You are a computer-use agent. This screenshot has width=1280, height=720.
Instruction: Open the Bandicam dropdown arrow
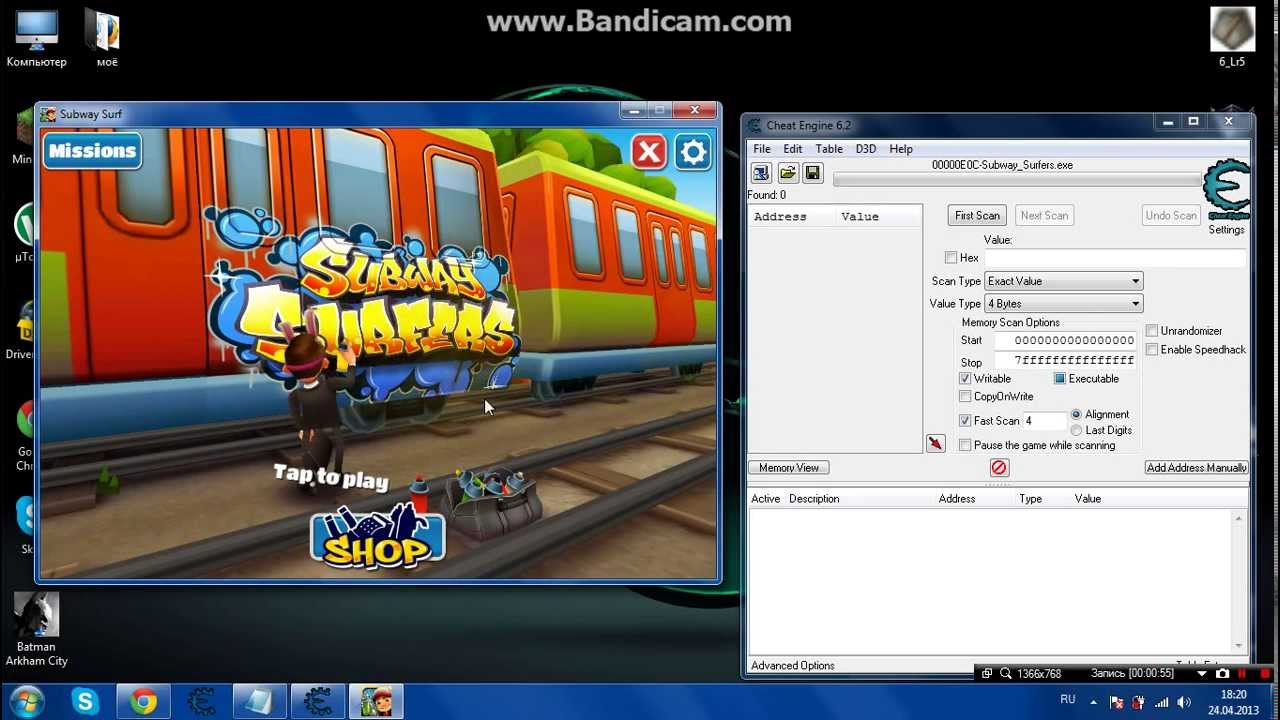[1202, 674]
